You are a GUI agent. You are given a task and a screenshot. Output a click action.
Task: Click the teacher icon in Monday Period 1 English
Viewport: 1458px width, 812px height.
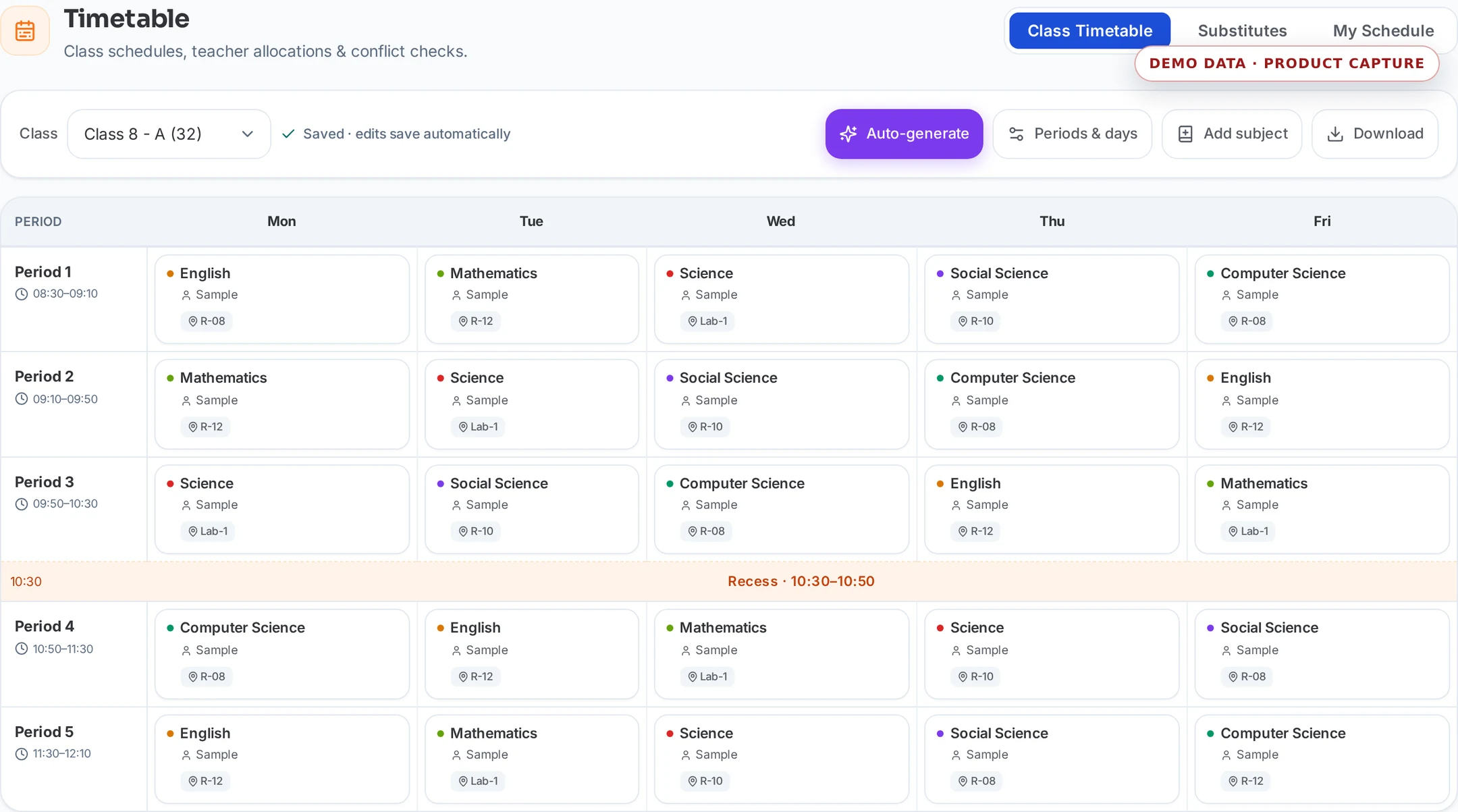coord(186,295)
